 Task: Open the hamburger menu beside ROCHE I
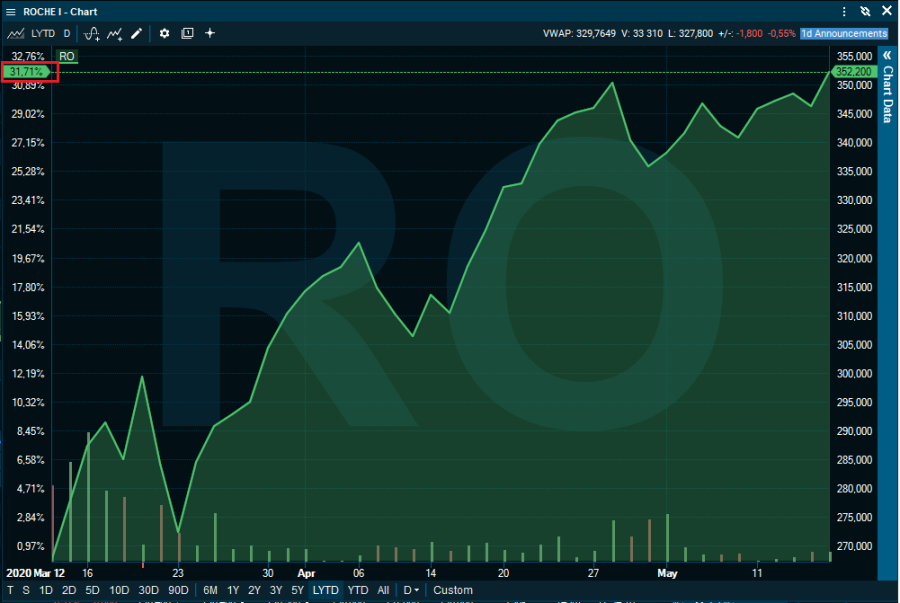click(11, 12)
